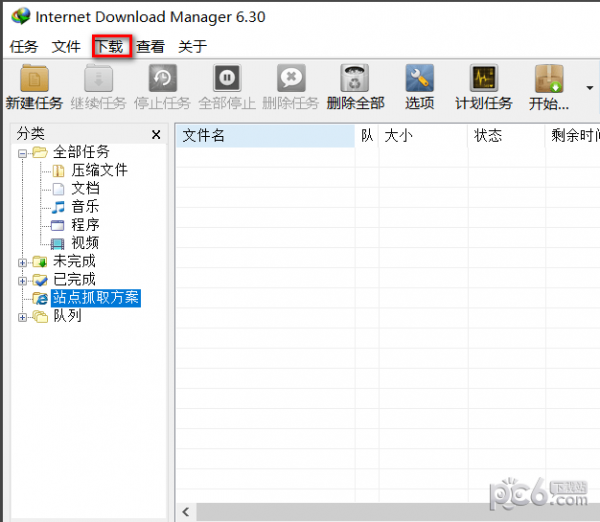Select the 队列 label in tree
This screenshot has height=522, width=600.
(67, 316)
